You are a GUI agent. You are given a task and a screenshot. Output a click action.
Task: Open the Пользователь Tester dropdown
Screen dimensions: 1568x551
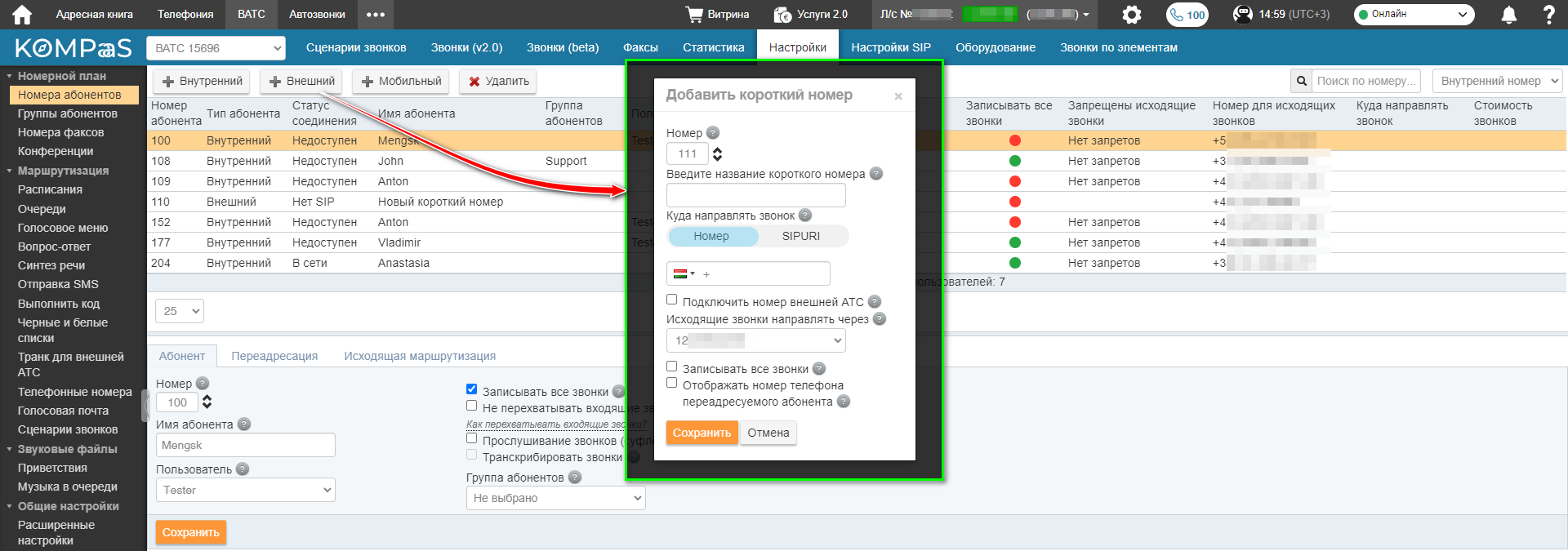click(245, 490)
